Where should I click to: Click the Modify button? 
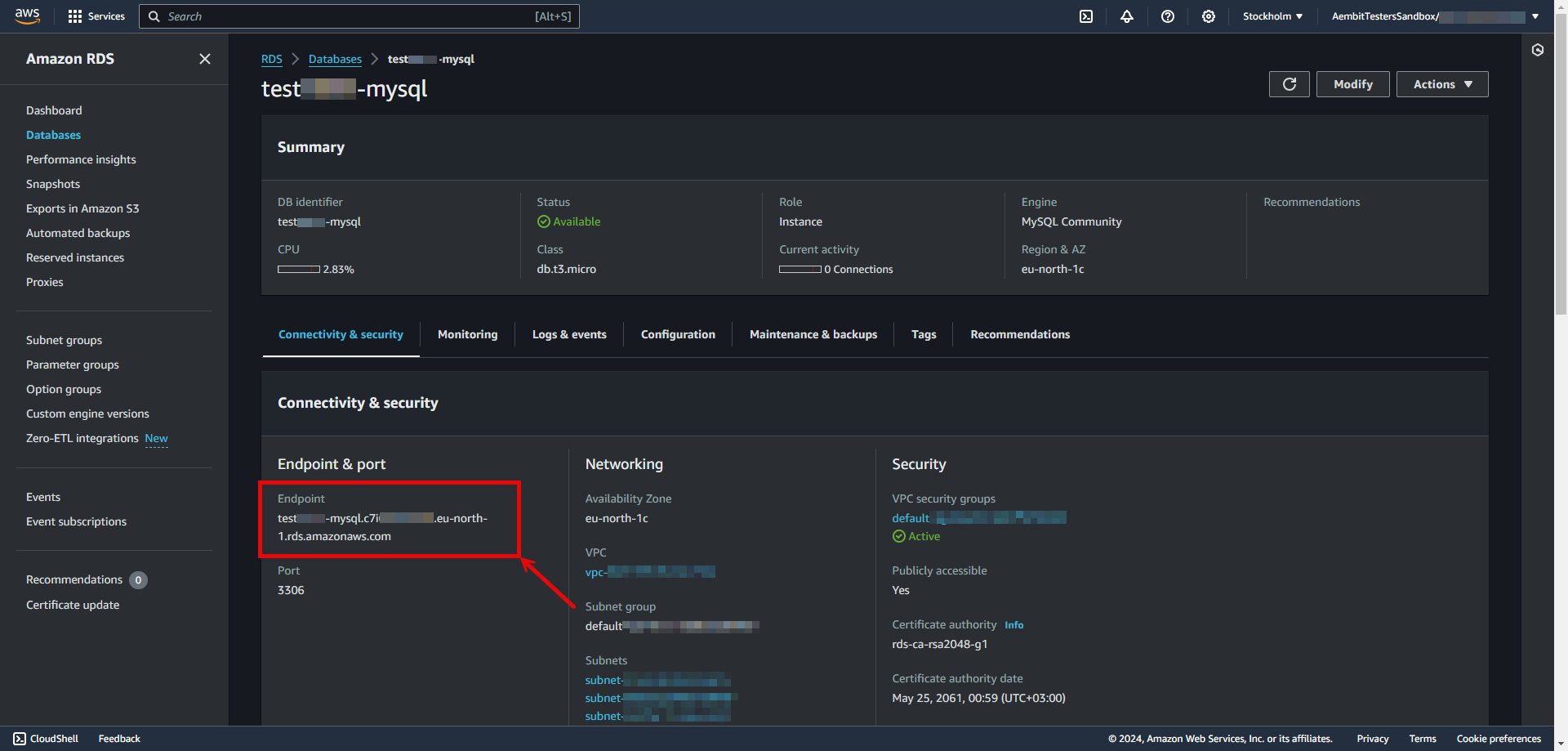pyautogui.click(x=1353, y=84)
